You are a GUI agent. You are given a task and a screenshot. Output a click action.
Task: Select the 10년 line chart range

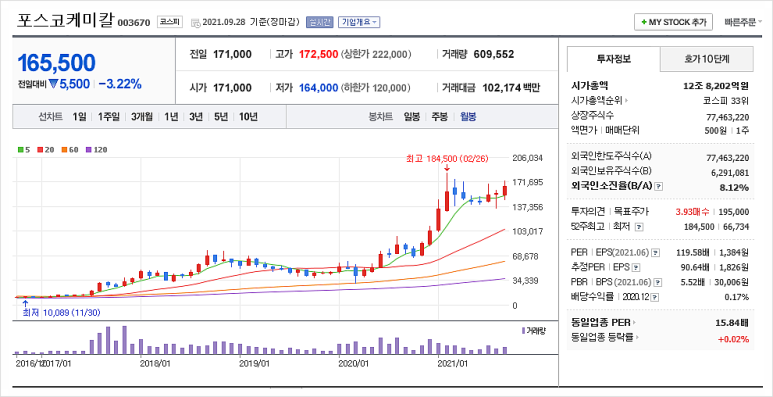(x=248, y=117)
